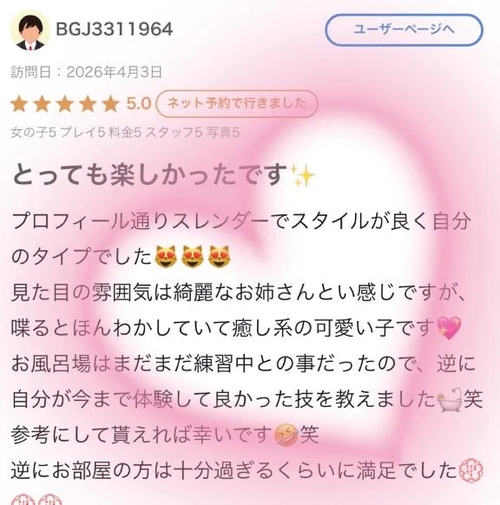Image resolution: width=500 pixels, height=505 pixels.
Task: Click the visit date 2026年4月3日
Action: pos(114,72)
